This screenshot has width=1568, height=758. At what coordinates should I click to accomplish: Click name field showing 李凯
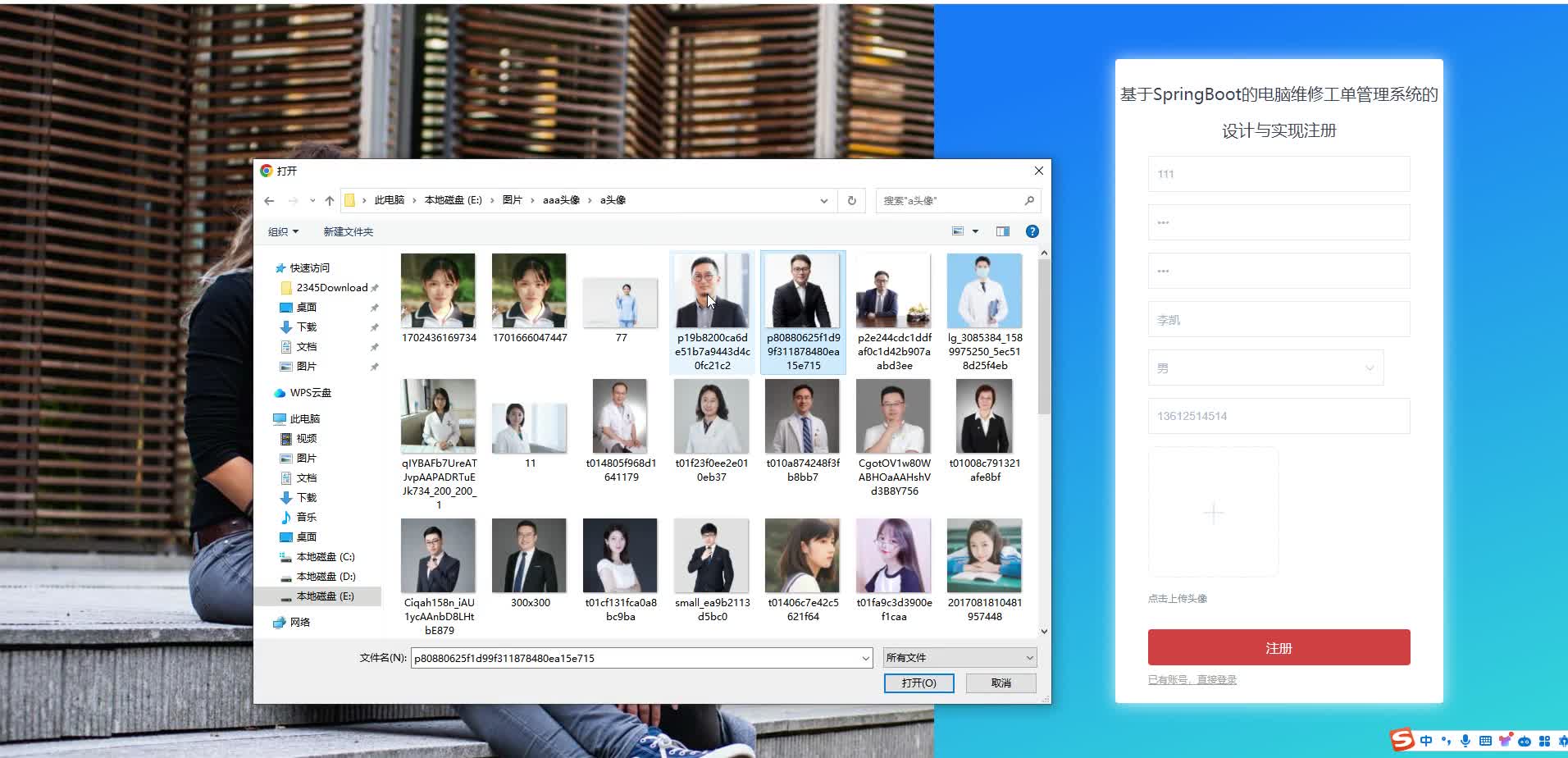(1279, 319)
